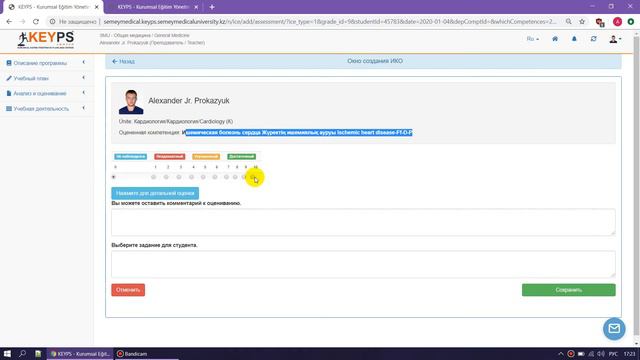This screenshot has height=360, width=640.
Task: Click the РУС keyboard language indicator
Action: pos(613,353)
